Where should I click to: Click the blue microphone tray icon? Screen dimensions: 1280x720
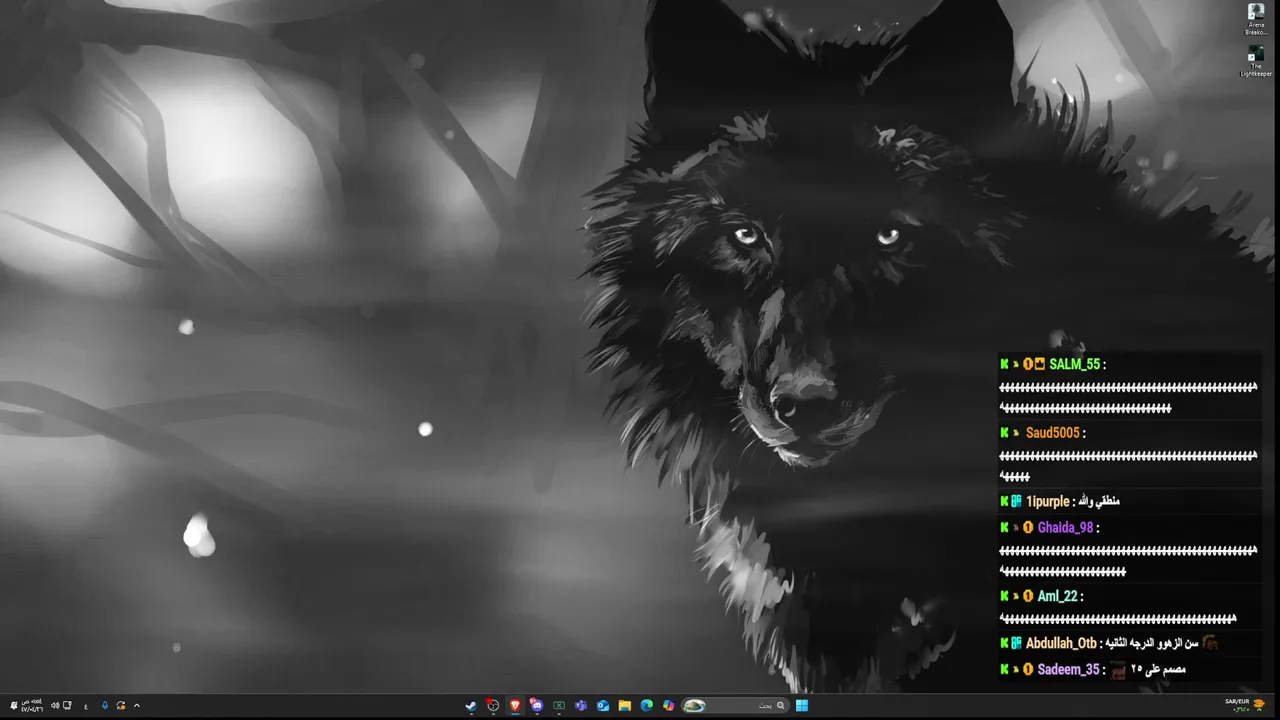[105, 706]
